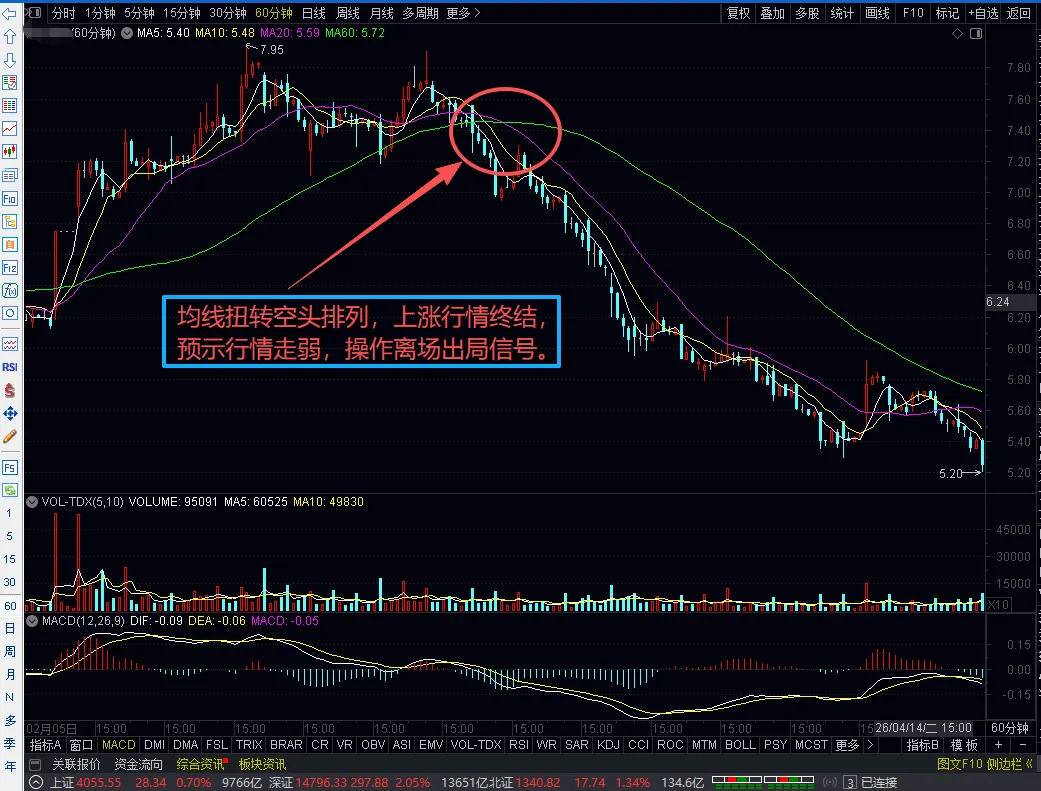Switch to the 日线 tab
The image size is (1041, 791).
coord(313,13)
